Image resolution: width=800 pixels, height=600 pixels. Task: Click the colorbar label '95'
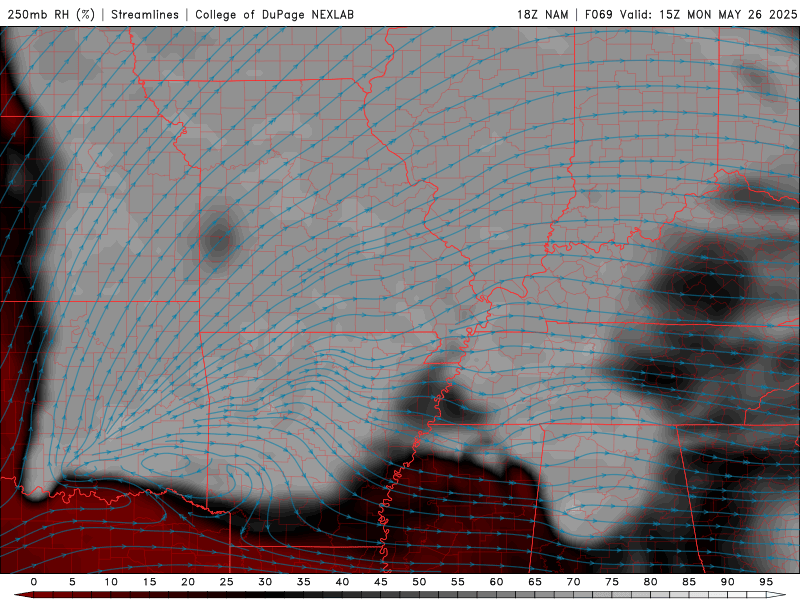pos(766,582)
